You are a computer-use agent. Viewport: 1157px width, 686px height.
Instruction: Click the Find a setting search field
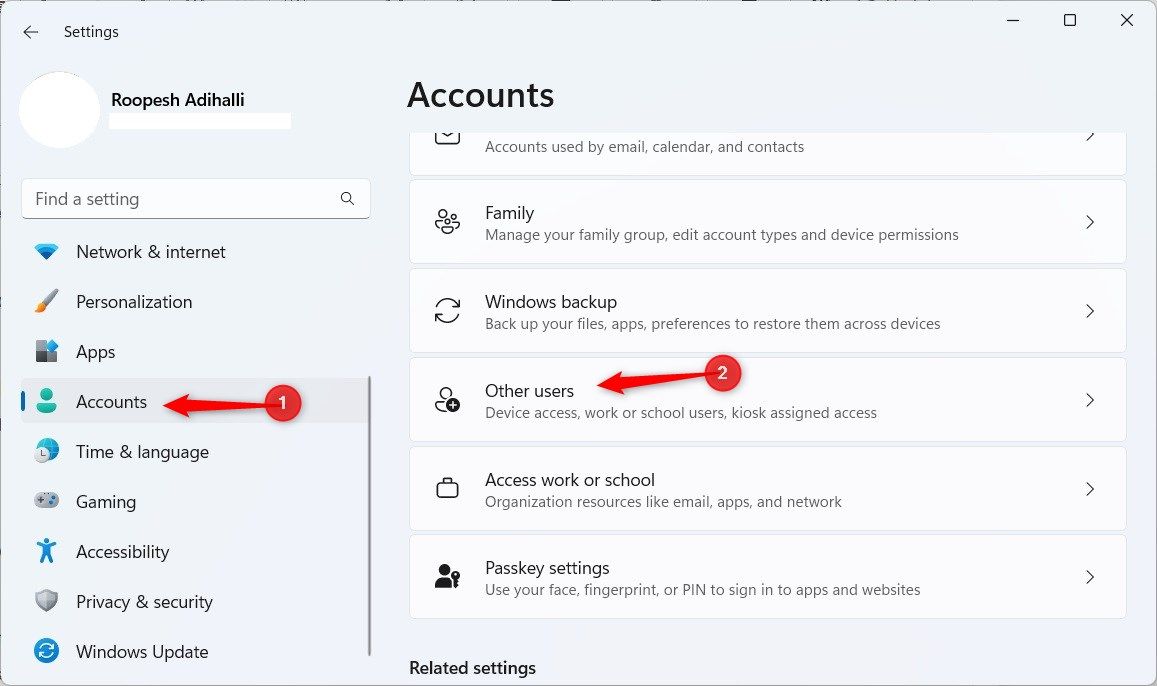[x=196, y=198]
